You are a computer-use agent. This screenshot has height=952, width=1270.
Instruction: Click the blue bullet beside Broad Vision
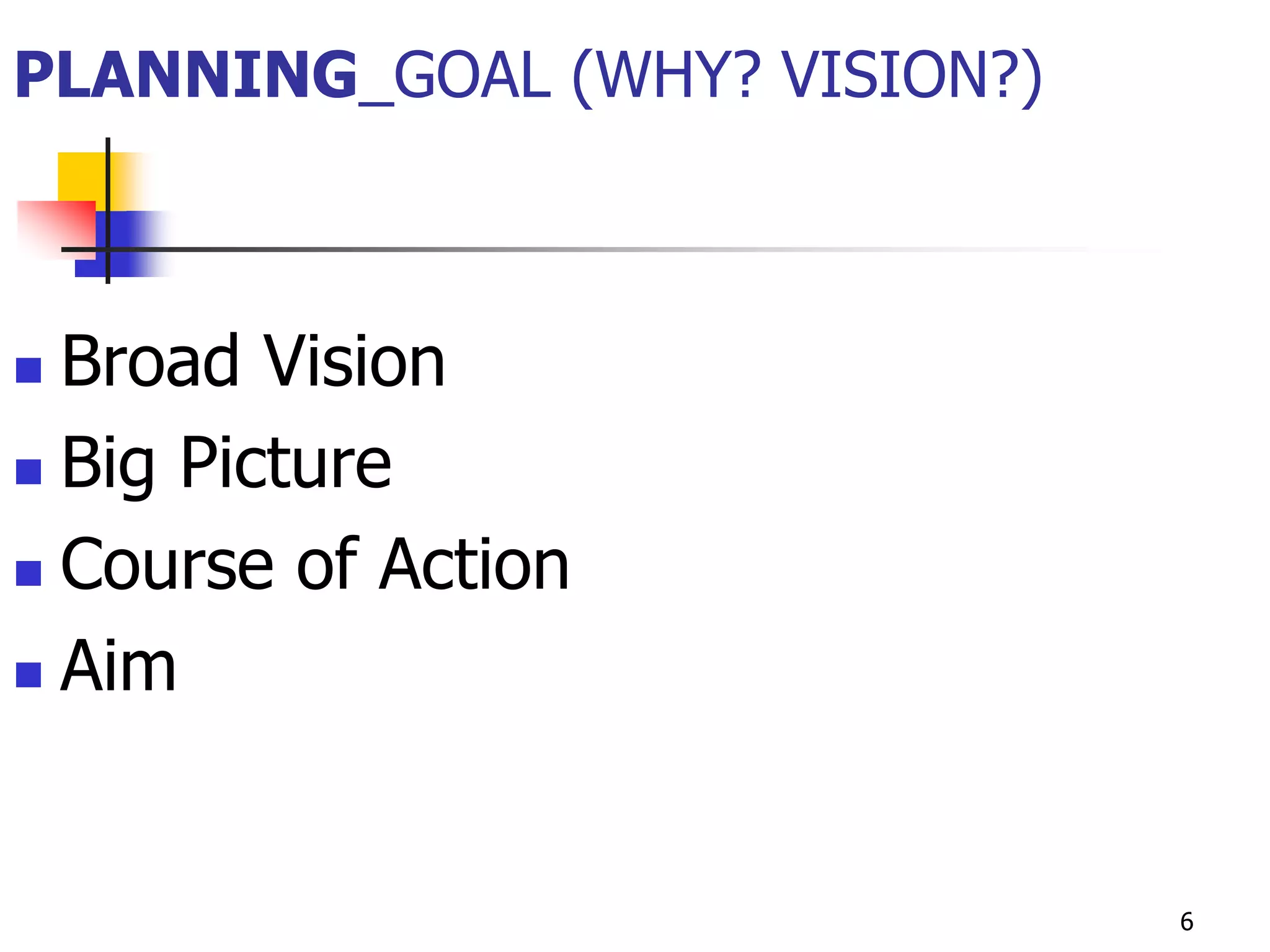point(29,370)
